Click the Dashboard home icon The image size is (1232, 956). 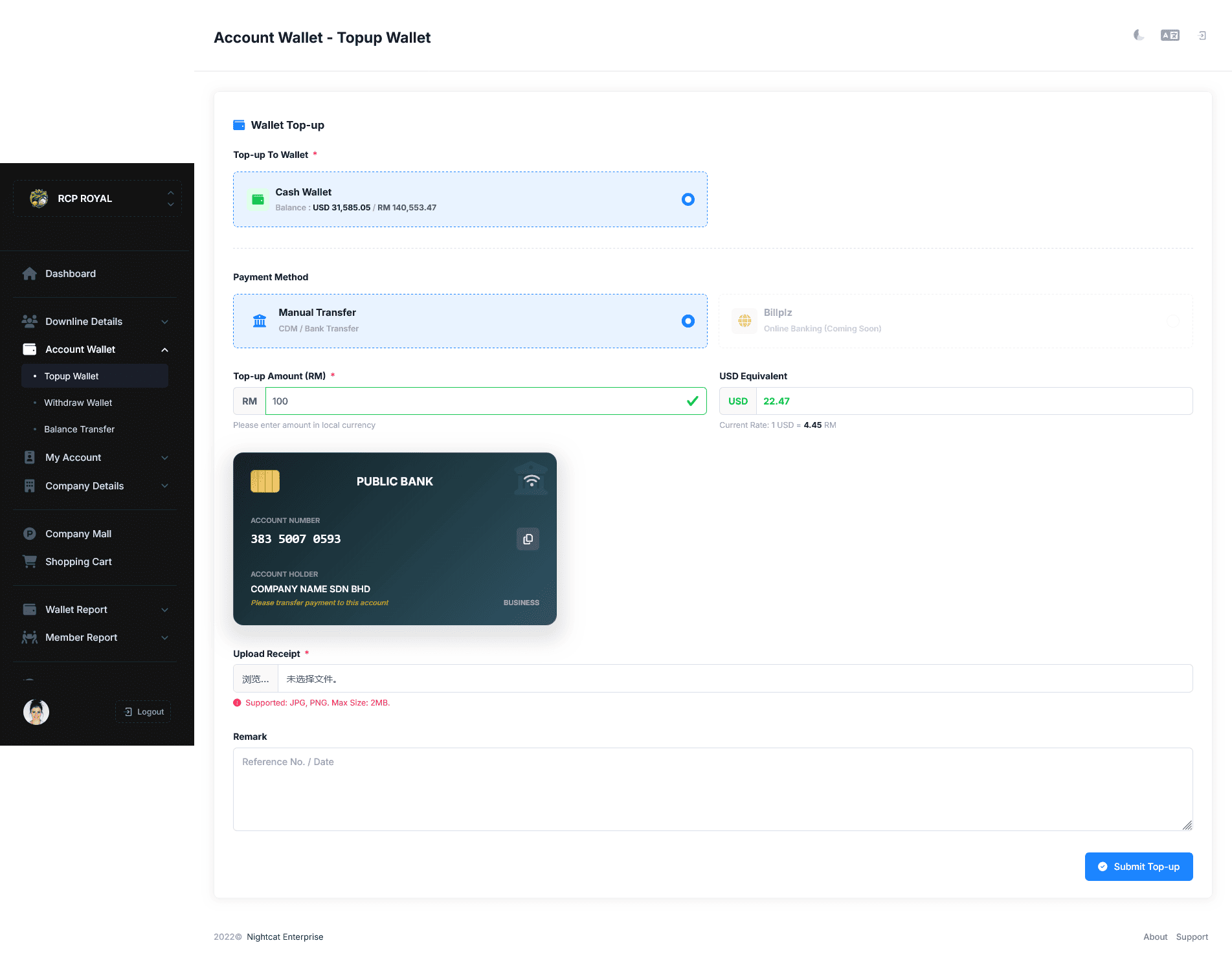coord(30,274)
